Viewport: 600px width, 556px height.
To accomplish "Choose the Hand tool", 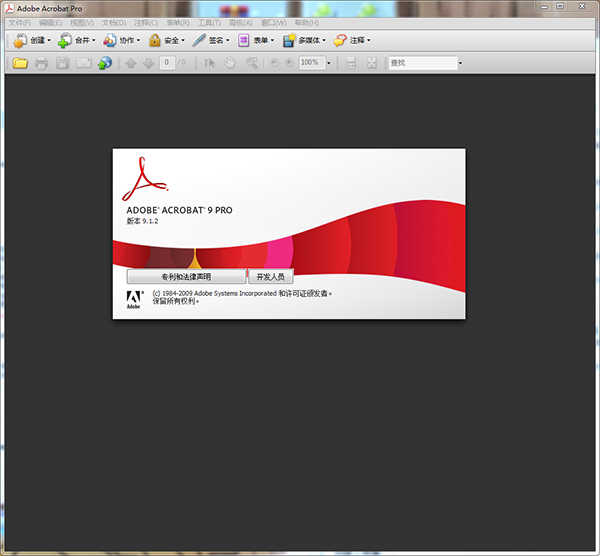I will pos(230,63).
